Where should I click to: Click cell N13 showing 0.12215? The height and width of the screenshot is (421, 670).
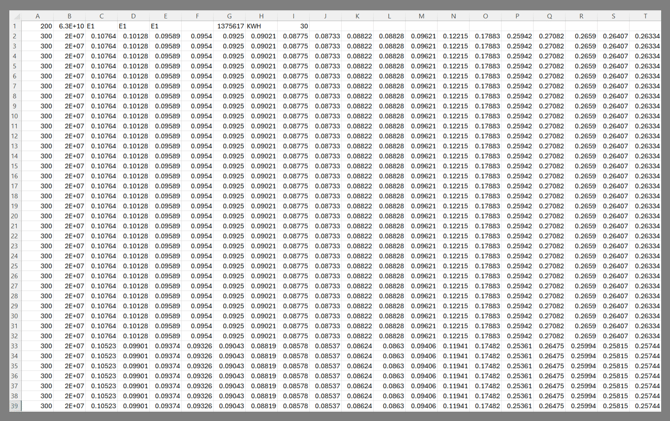click(x=453, y=146)
